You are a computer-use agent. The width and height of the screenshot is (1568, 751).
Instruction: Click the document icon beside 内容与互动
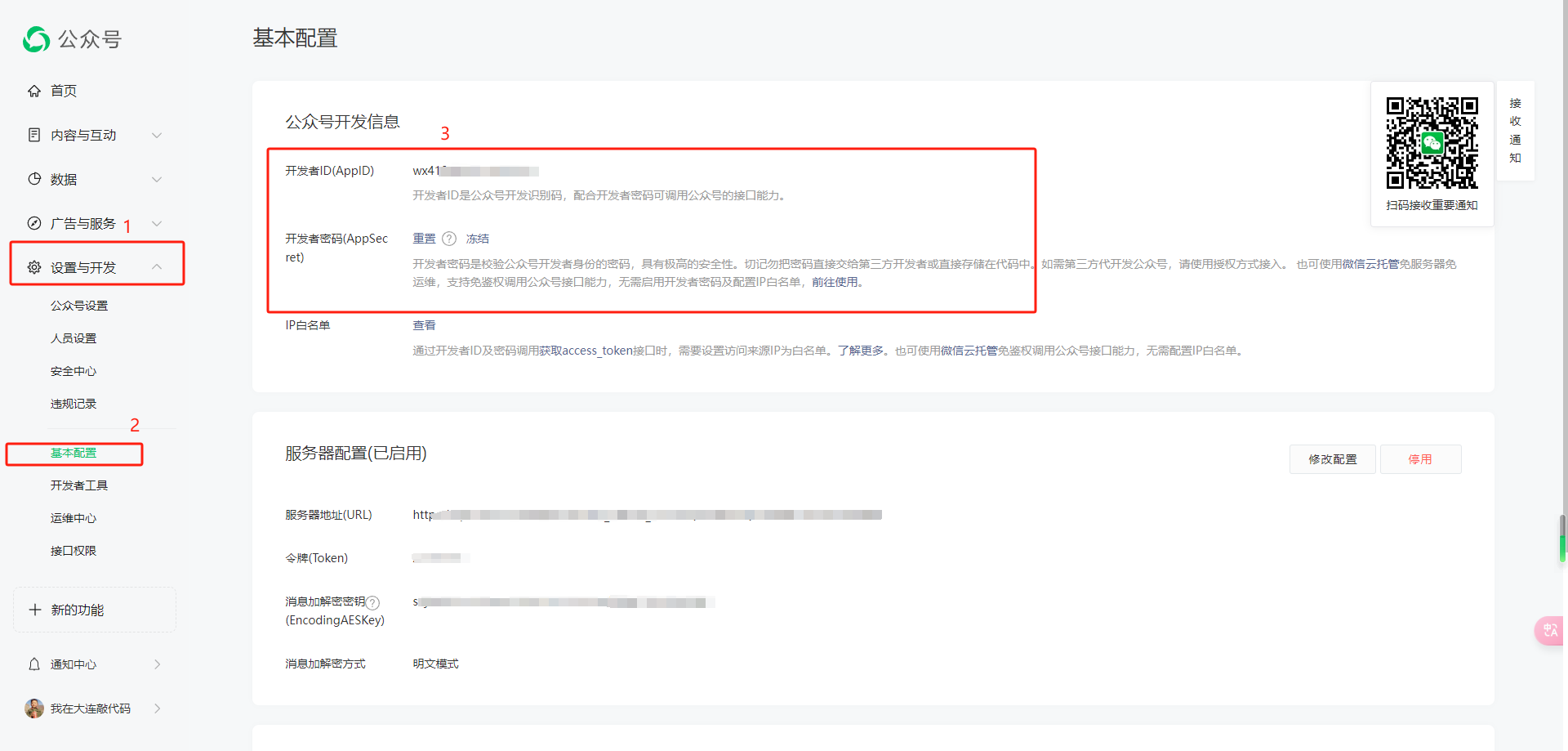[34, 135]
